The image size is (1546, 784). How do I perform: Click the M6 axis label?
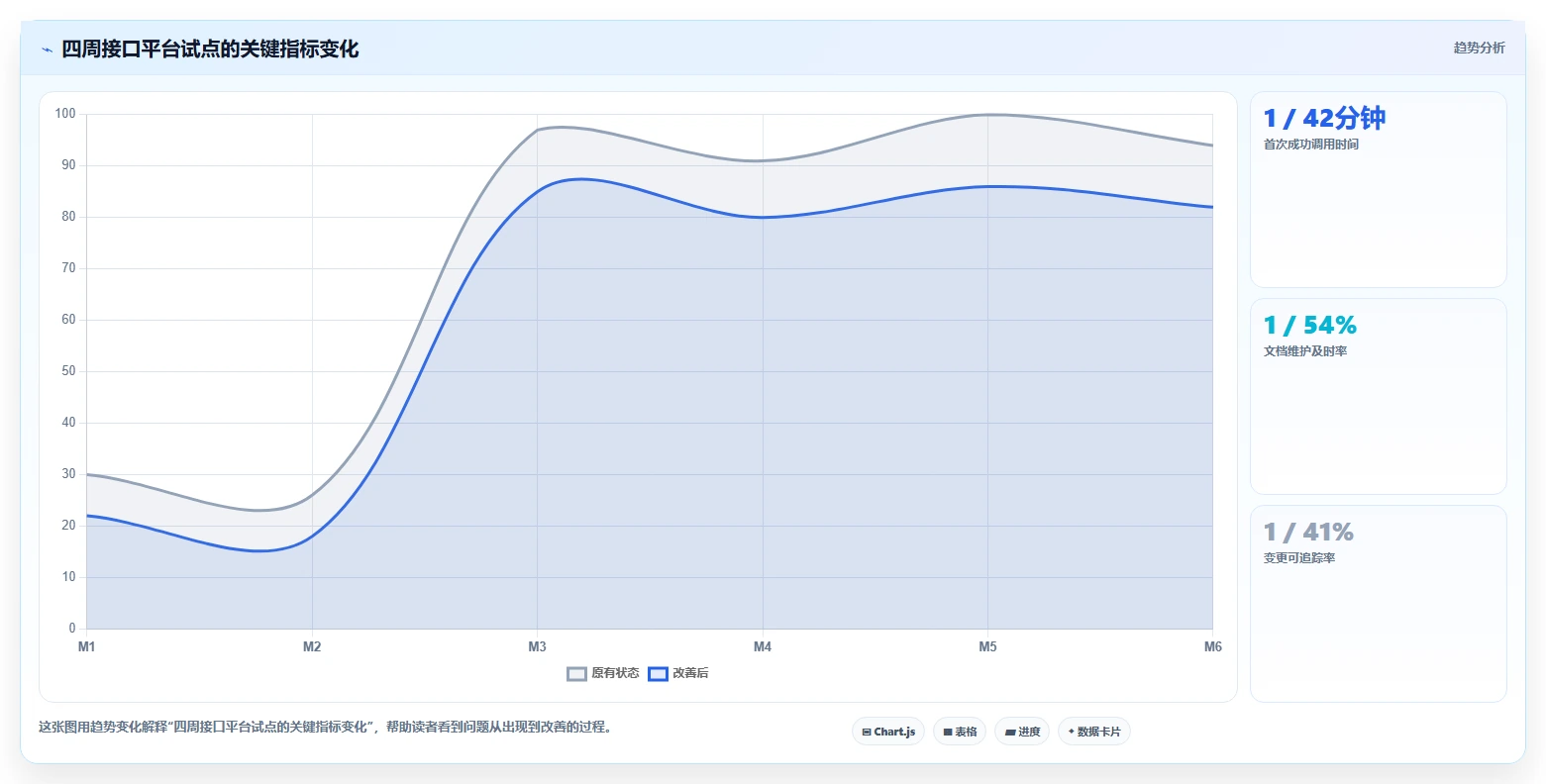click(1213, 646)
